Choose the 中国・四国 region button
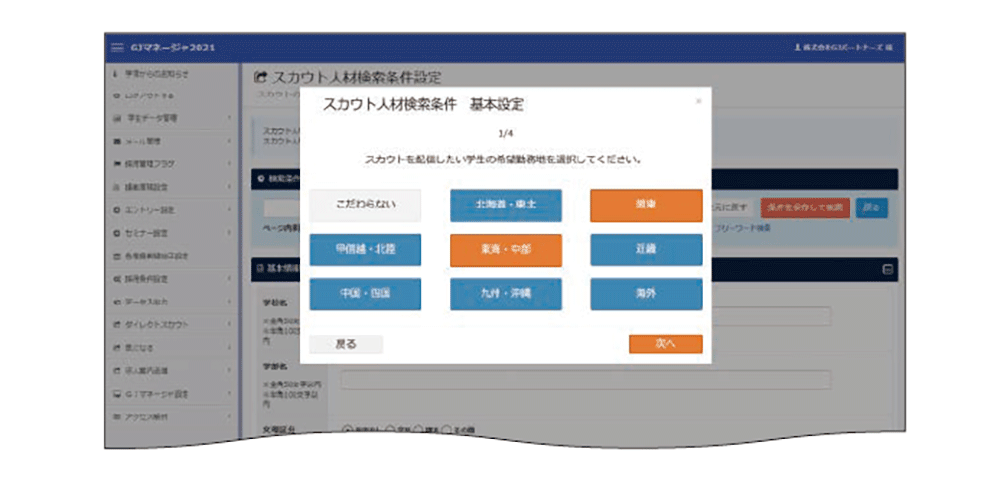This screenshot has height=491, width=1000. [x=365, y=294]
